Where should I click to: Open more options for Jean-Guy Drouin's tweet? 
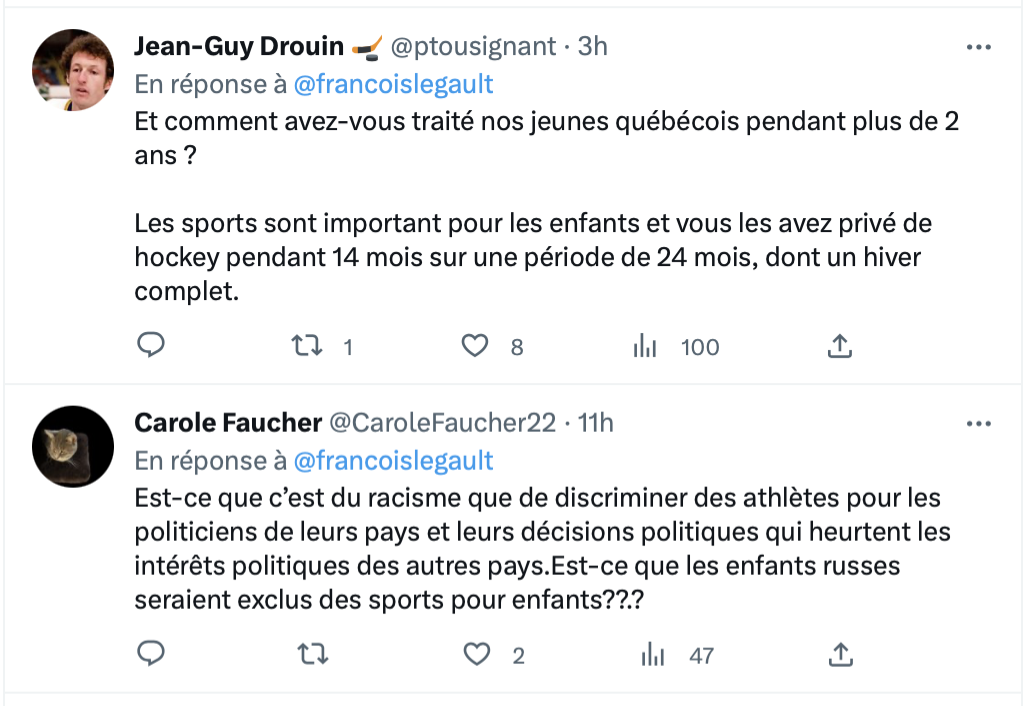click(x=977, y=47)
